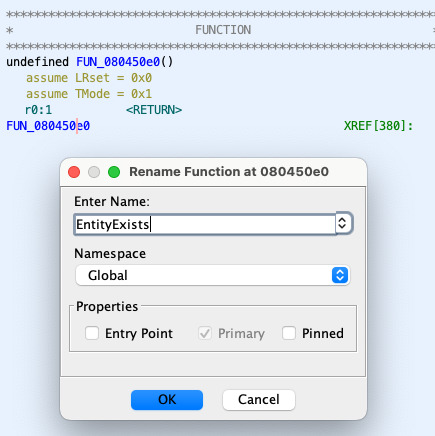Select the <RETURN> parameter field

[x=154, y=110]
